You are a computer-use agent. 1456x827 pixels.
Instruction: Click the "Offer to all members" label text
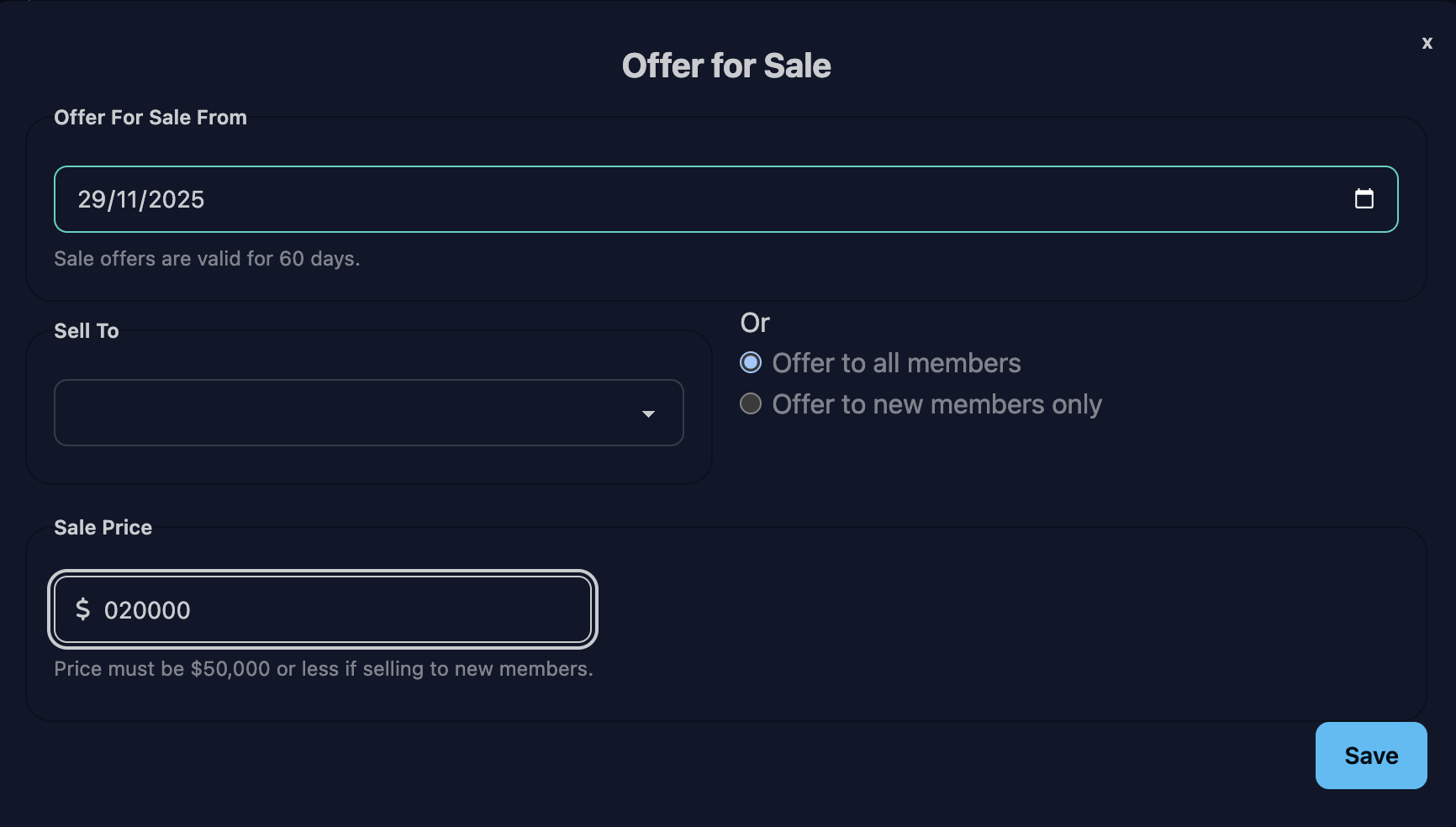(896, 363)
